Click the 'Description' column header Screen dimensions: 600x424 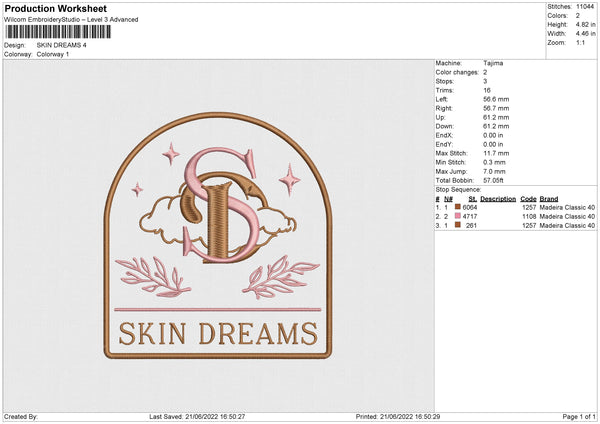click(x=498, y=199)
